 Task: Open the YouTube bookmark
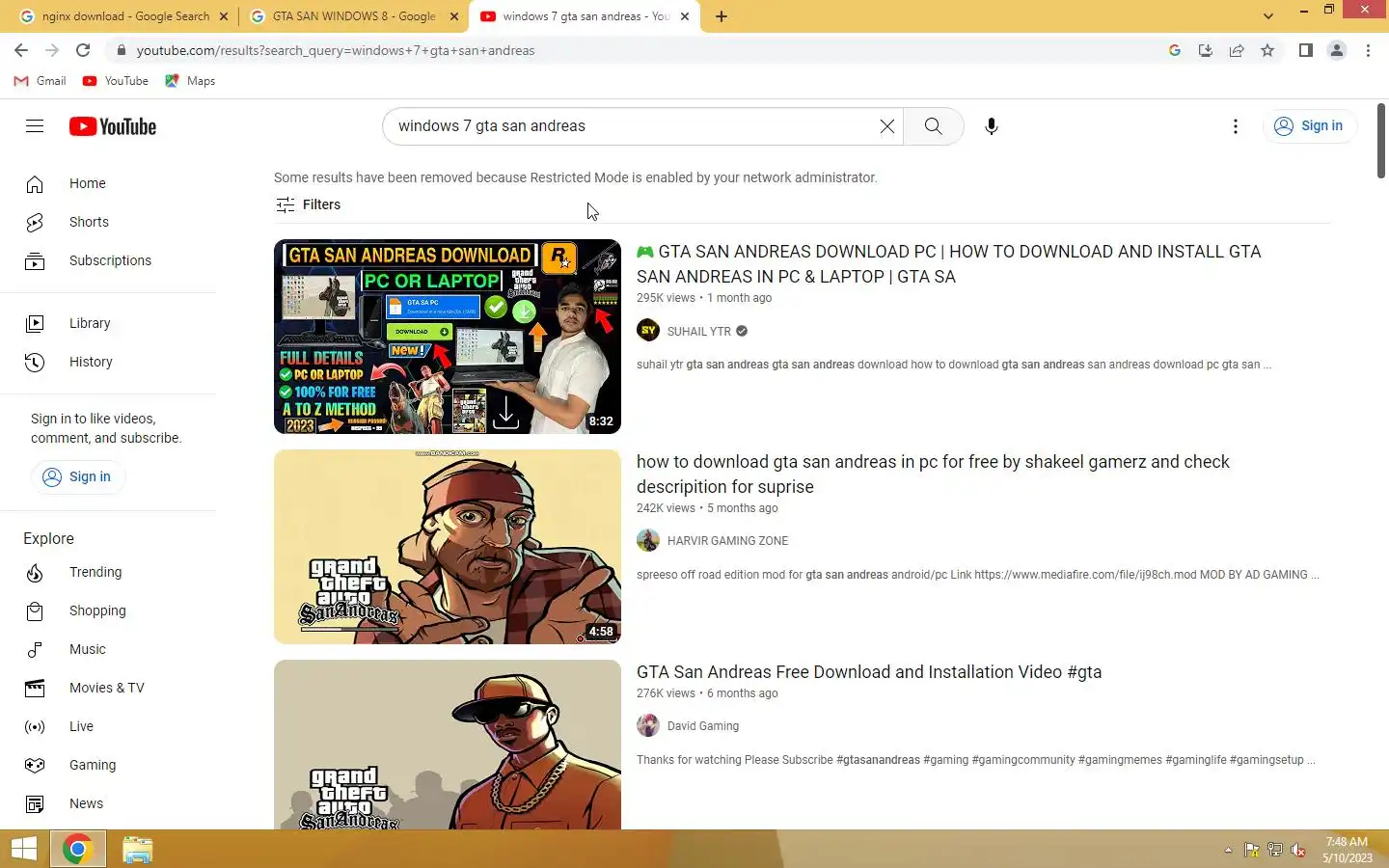(x=116, y=81)
